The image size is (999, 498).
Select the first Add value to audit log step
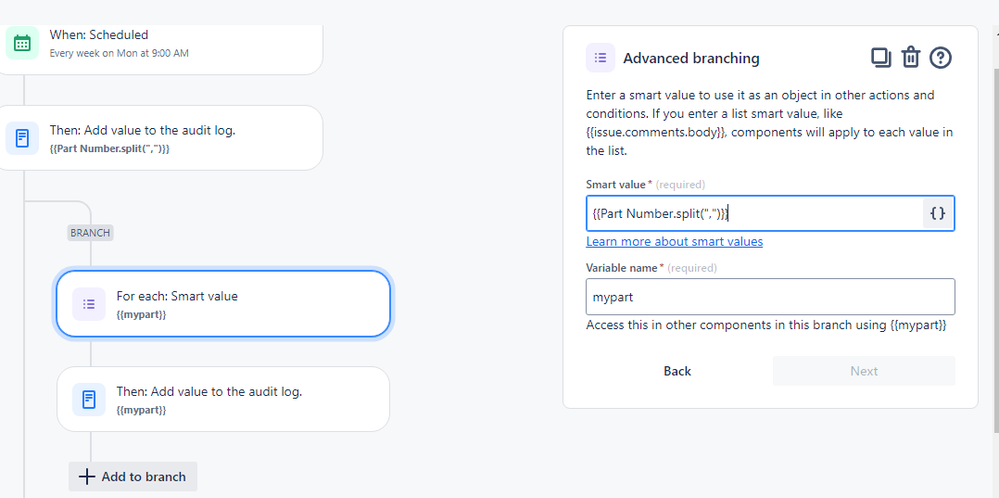click(159, 138)
